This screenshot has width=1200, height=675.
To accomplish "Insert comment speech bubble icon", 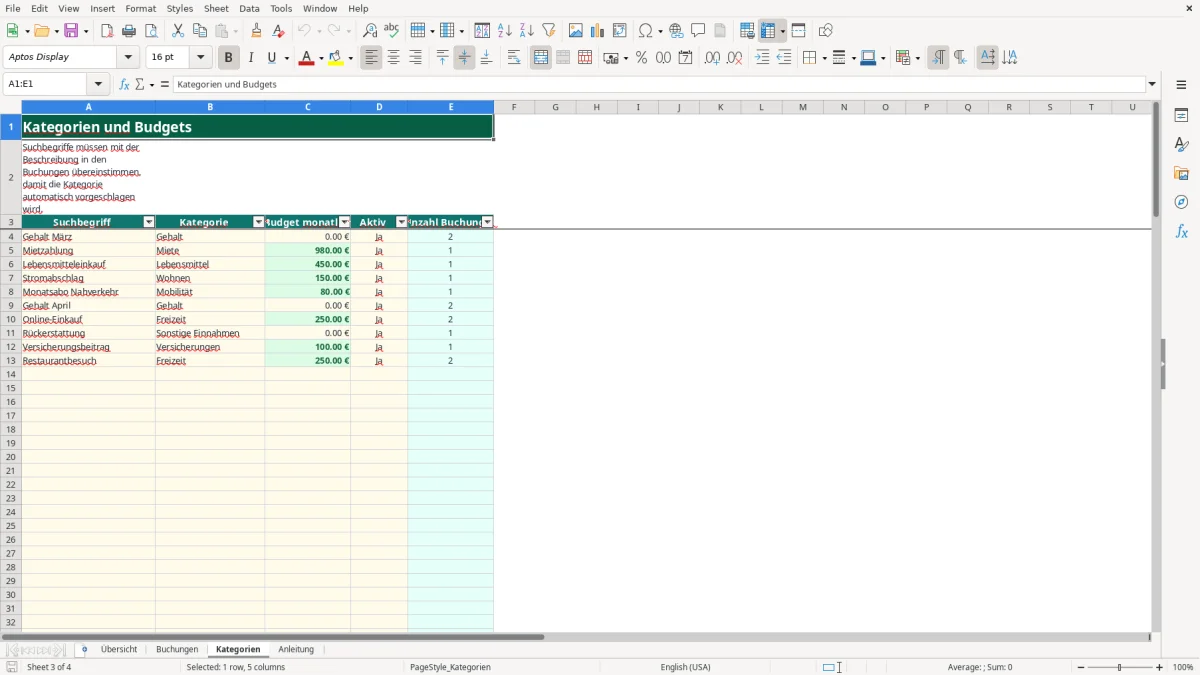I will [x=698, y=31].
